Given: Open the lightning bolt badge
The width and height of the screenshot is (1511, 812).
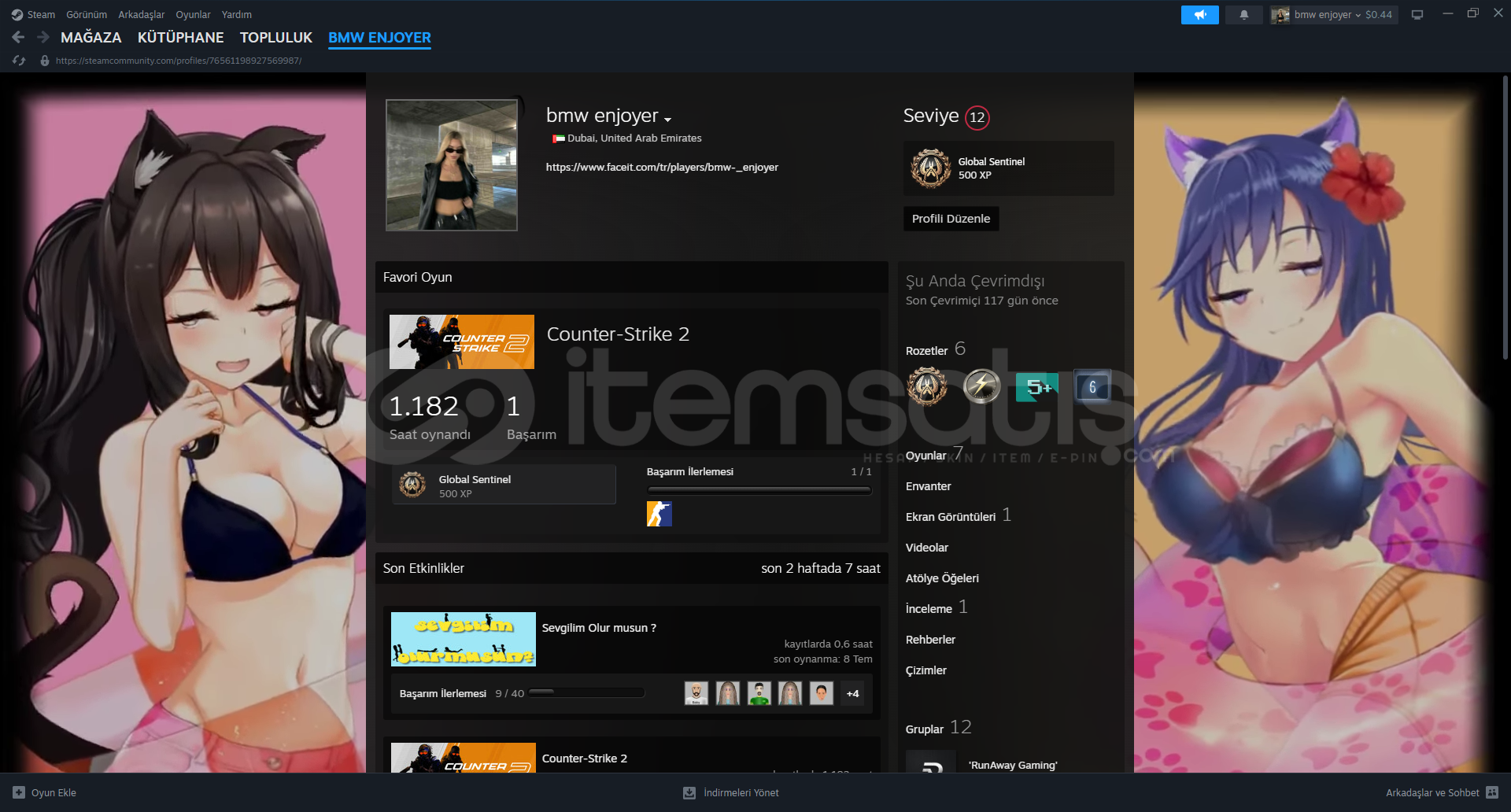Looking at the screenshot, I should pyautogui.click(x=982, y=386).
